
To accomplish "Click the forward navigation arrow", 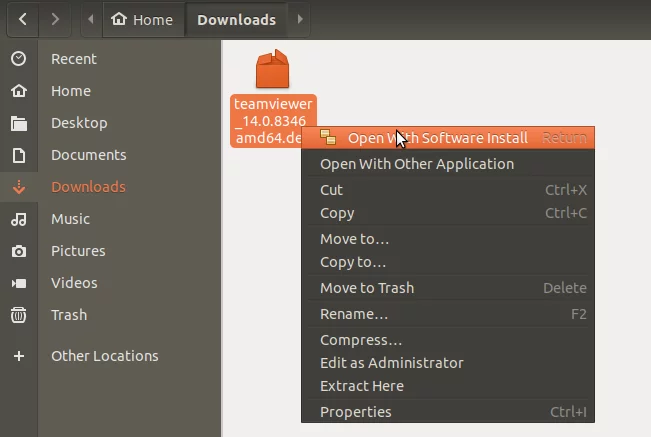I will pyautogui.click(x=55, y=19).
